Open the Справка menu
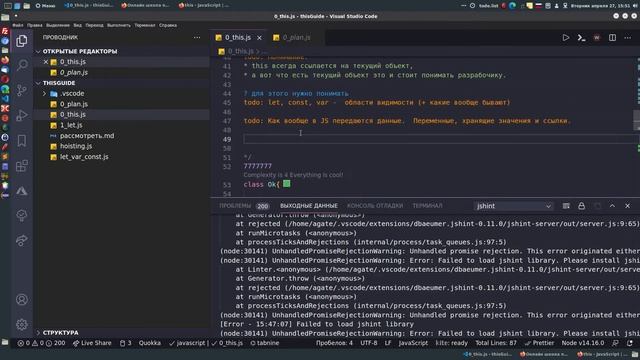 pyautogui.click(x=168, y=25)
